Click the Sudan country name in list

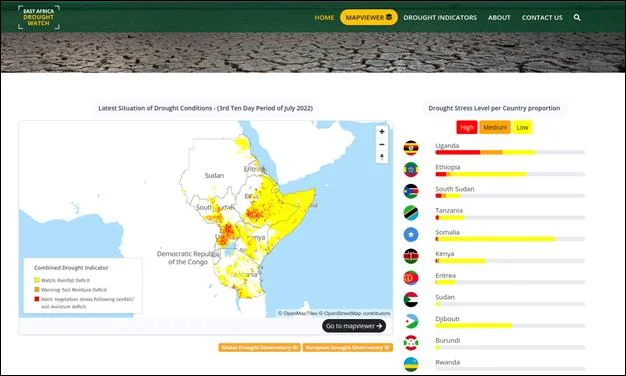[x=445, y=297]
